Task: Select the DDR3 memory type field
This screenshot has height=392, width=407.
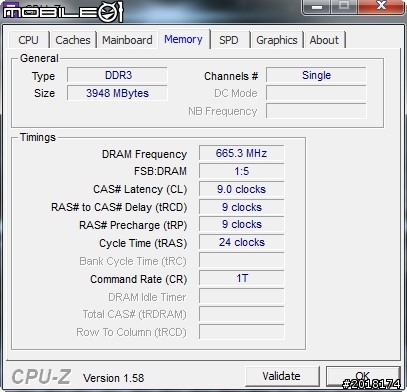Action: point(117,75)
